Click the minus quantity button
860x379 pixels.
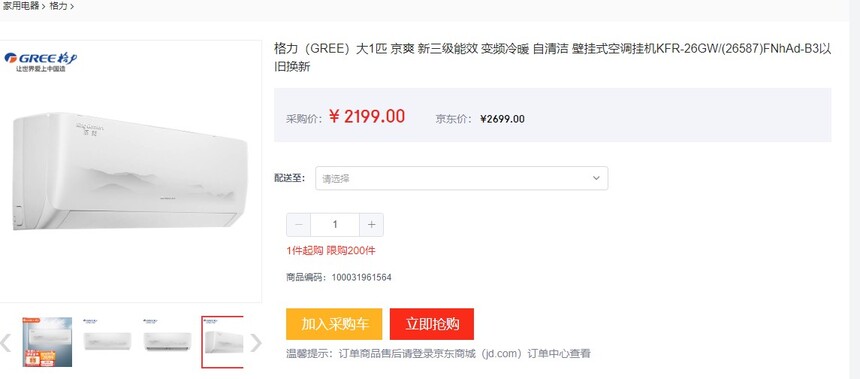[x=298, y=225]
